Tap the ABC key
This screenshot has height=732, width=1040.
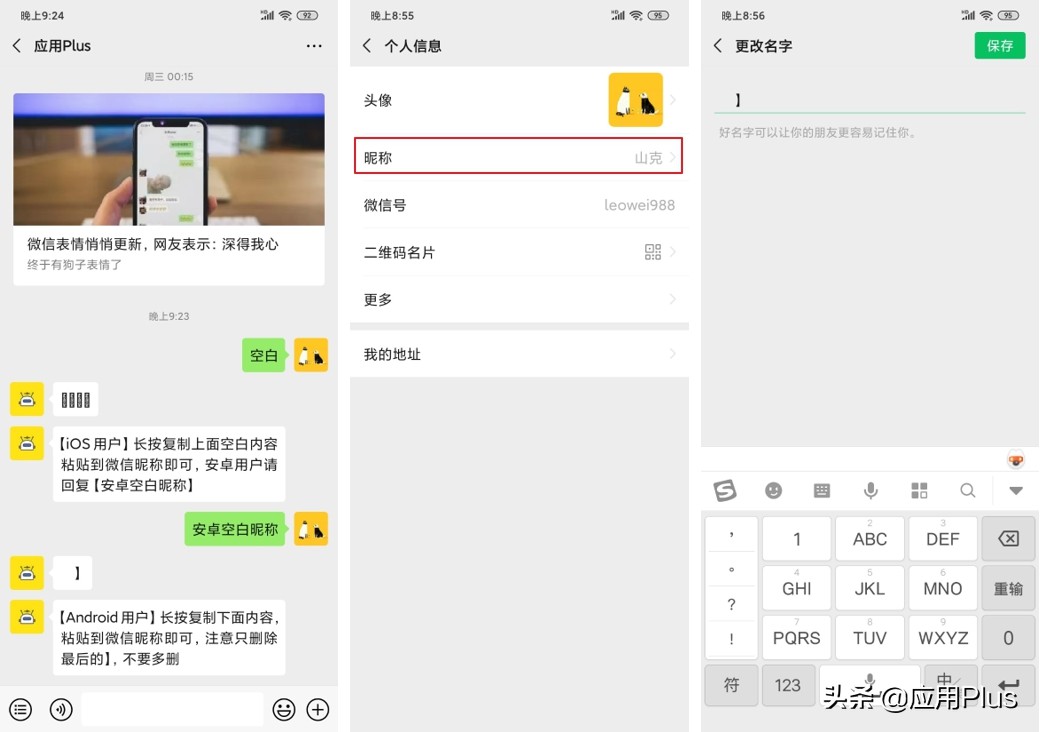(x=870, y=539)
